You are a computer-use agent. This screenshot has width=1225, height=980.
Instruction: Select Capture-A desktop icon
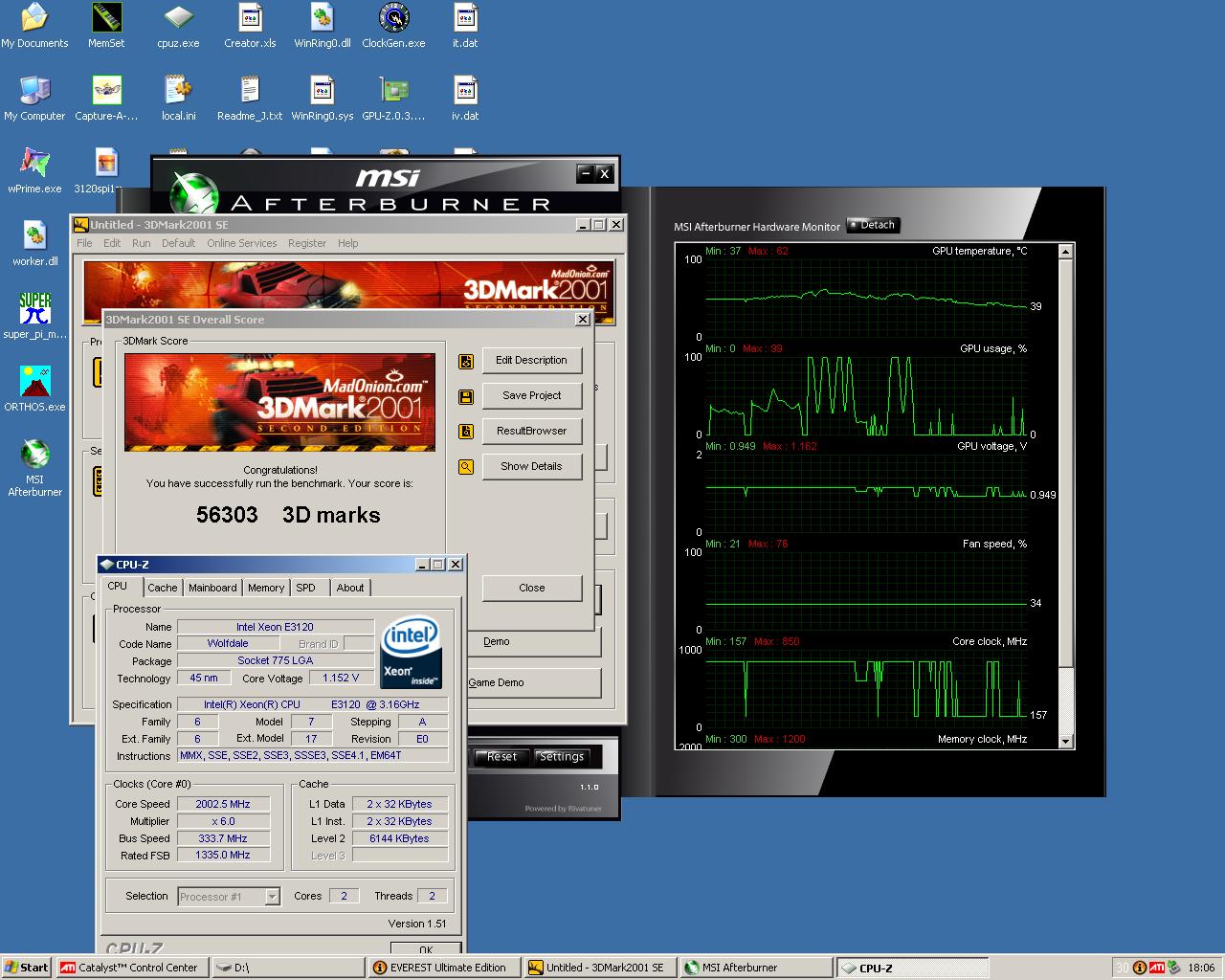[106, 99]
